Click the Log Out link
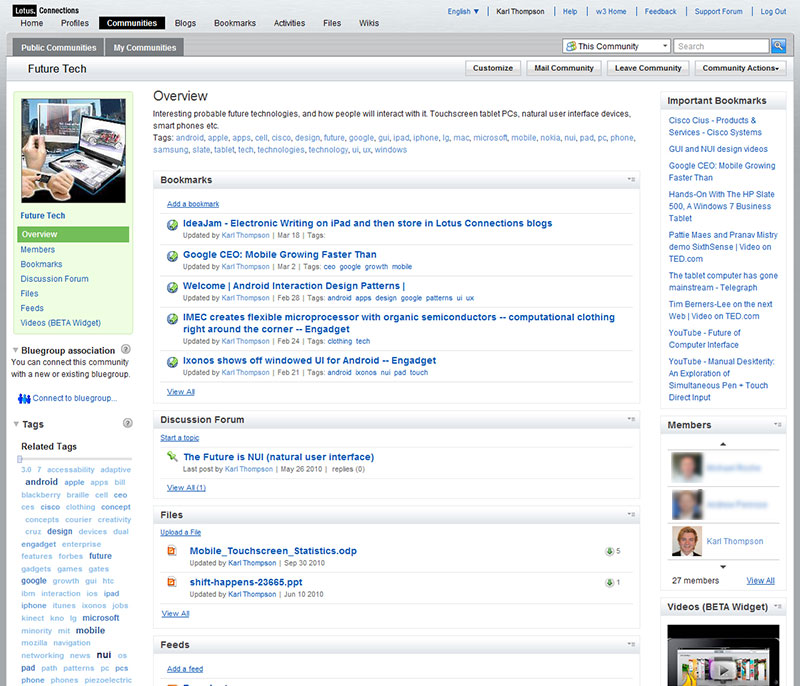This screenshot has height=686, width=800. click(x=773, y=11)
